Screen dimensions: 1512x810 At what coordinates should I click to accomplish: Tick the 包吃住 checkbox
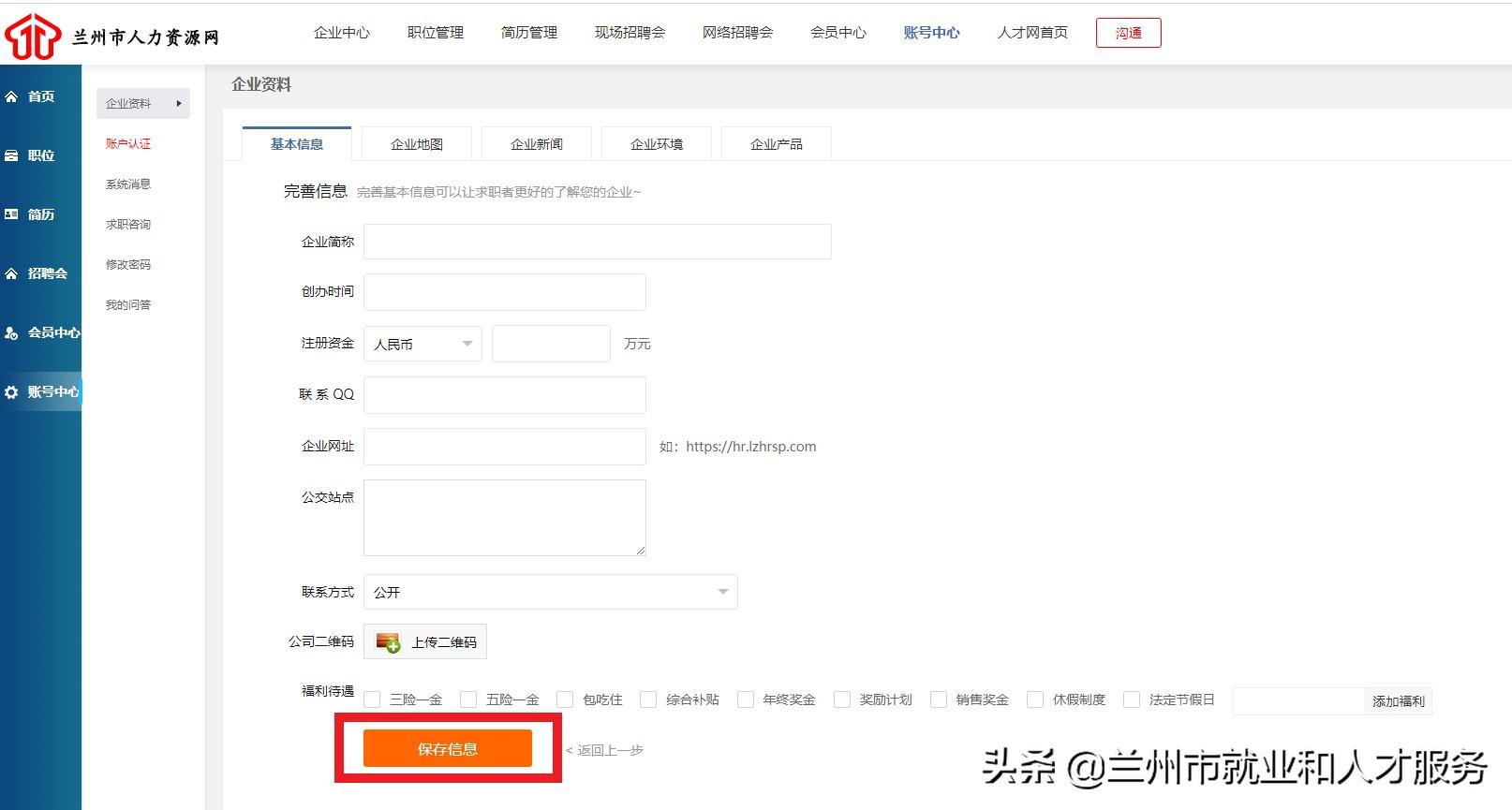pyautogui.click(x=565, y=700)
